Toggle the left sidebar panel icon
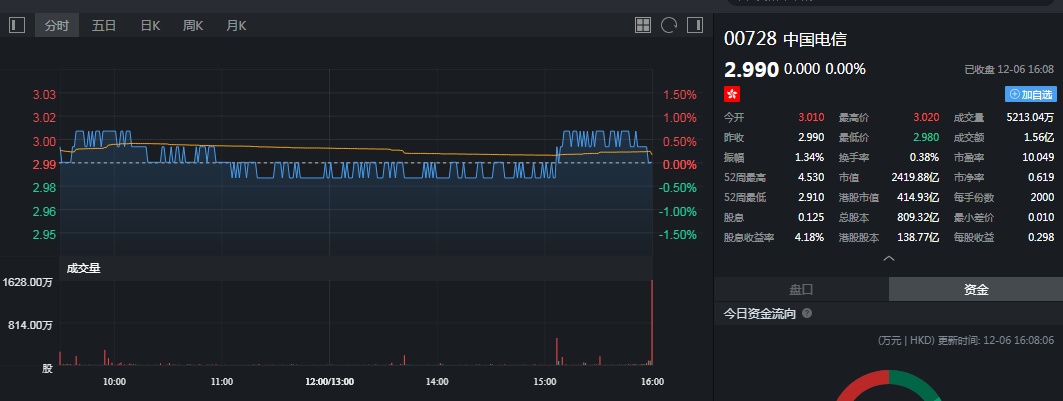The height and width of the screenshot is (401, 1063). coord(17,25)
